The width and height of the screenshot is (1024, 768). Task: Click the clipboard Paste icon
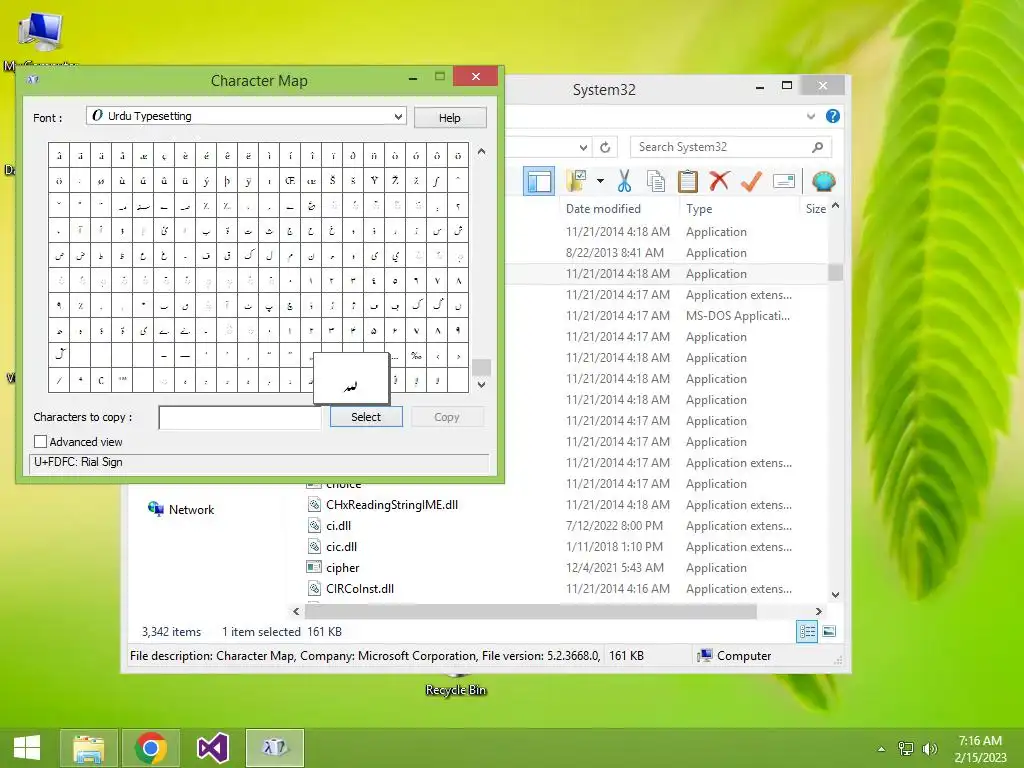688,181
